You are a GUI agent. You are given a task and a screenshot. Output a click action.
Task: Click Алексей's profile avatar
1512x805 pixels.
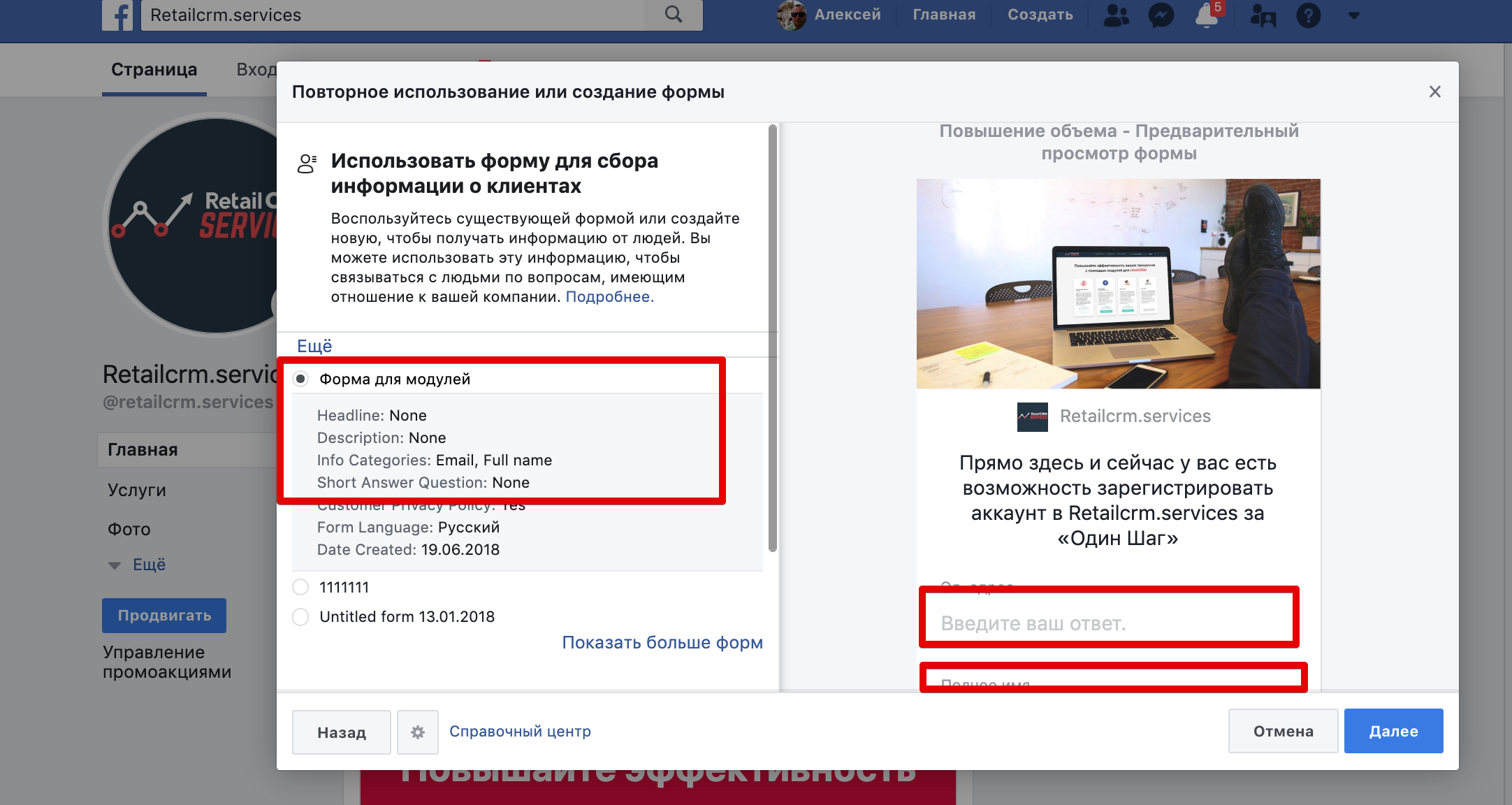click(x=792, y=15)
